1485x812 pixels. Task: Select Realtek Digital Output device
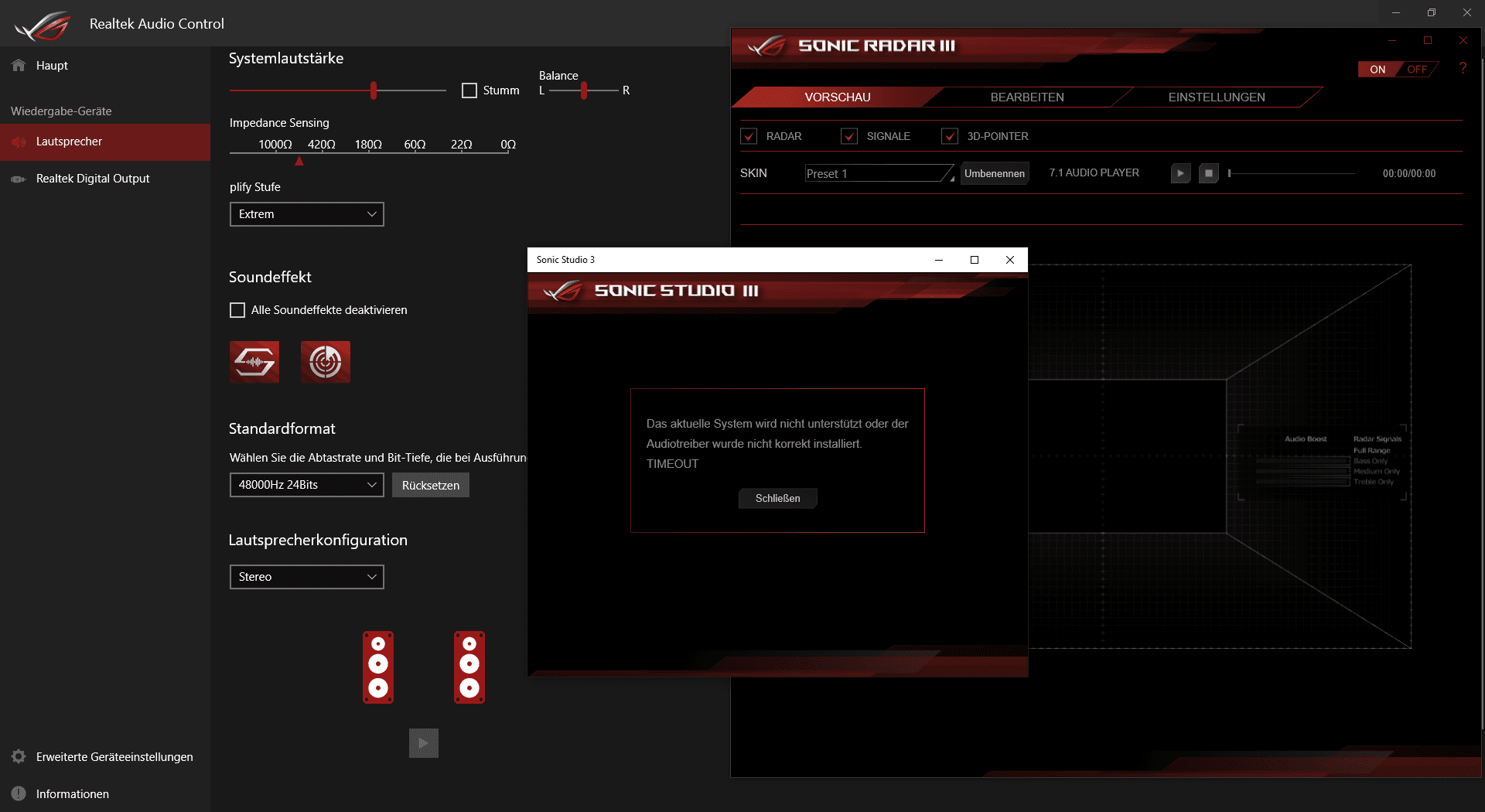[x=105, y=179]
